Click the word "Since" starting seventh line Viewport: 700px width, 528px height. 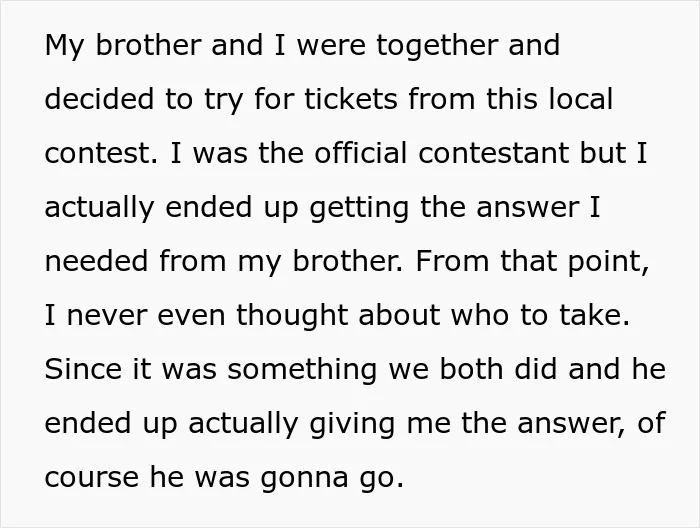tap(83, 369)
